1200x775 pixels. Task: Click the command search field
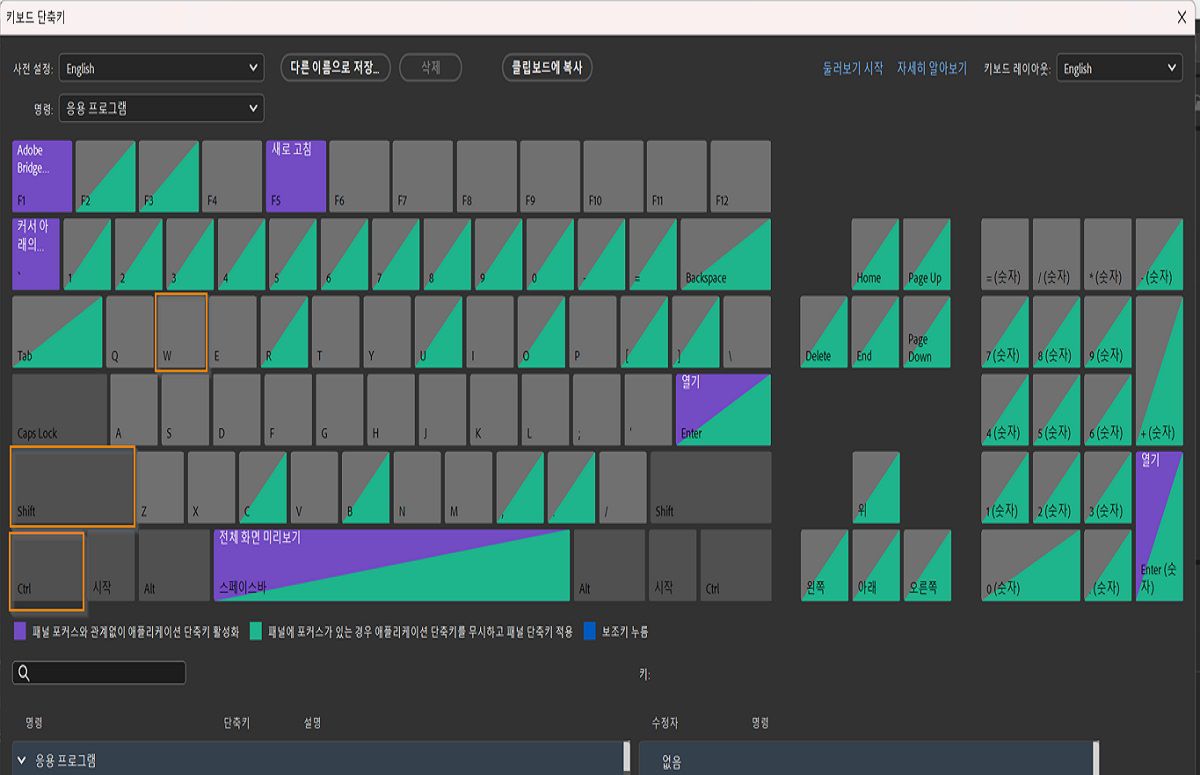click(99, 673)
